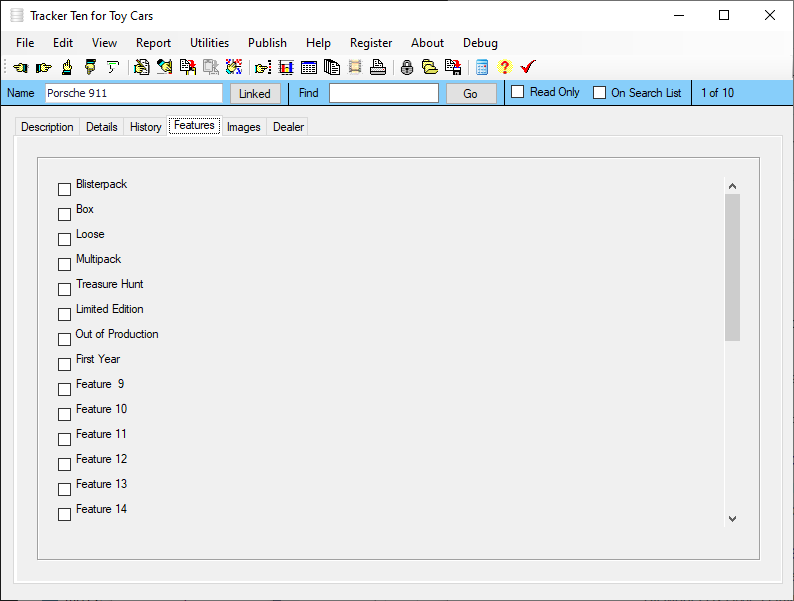Viewport: 794px width, 601px height.
Task: Open the blue calculator icon
Action: click(482, 67)
